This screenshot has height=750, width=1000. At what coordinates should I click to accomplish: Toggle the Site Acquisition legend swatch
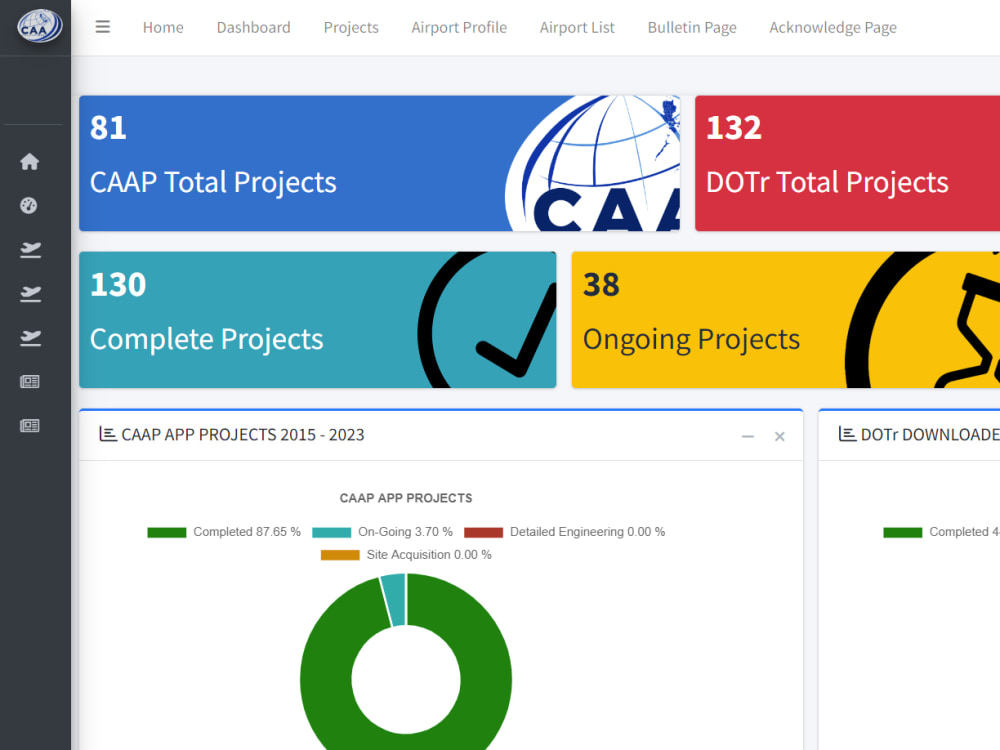[340, 555]
